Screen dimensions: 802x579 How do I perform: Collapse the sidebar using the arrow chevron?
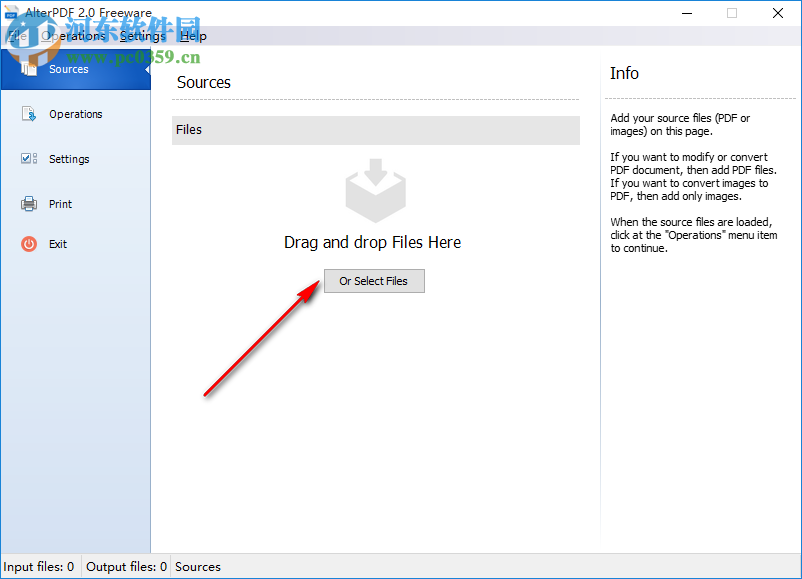click(146, 69)
